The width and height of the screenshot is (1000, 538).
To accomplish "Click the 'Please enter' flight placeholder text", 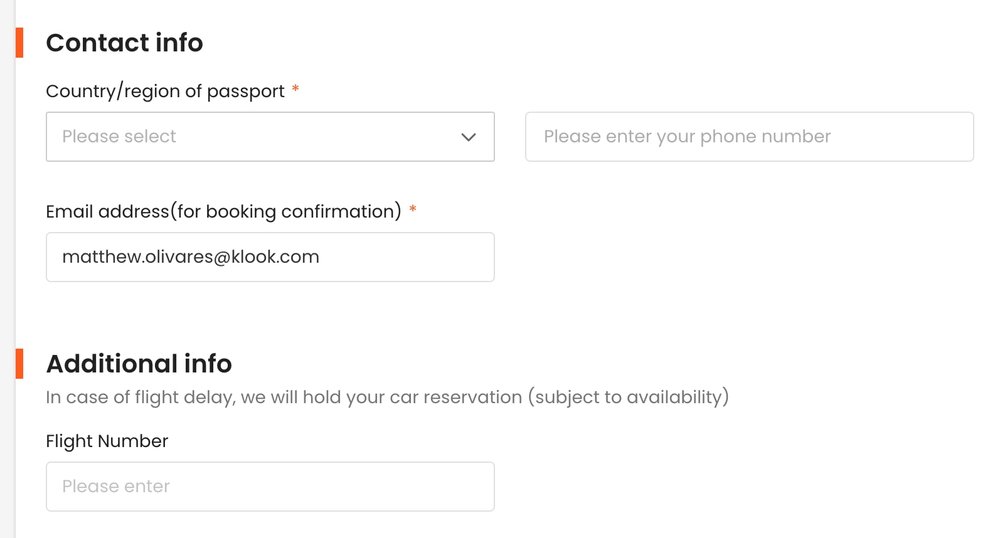I will 116,487.
